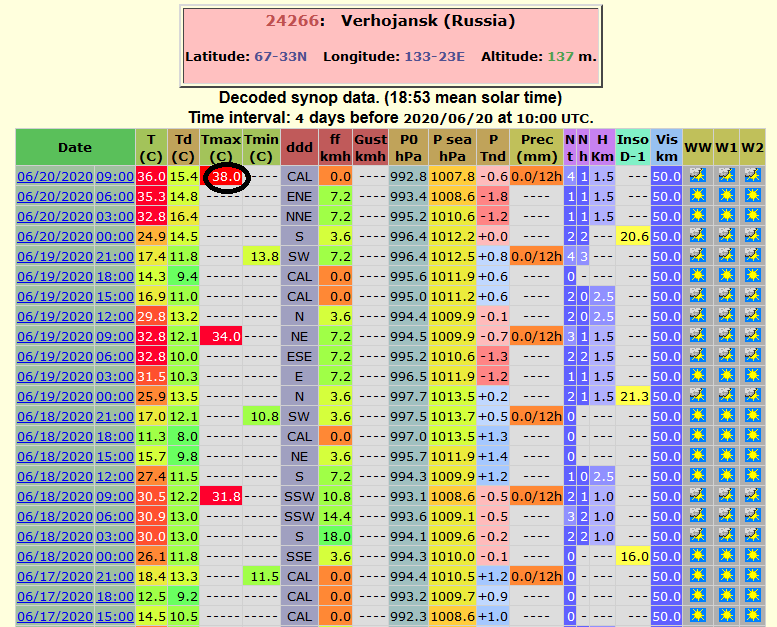The image size is (777, 627).
Task: Click the Tmax (C) column header
Action: (221, 148)
